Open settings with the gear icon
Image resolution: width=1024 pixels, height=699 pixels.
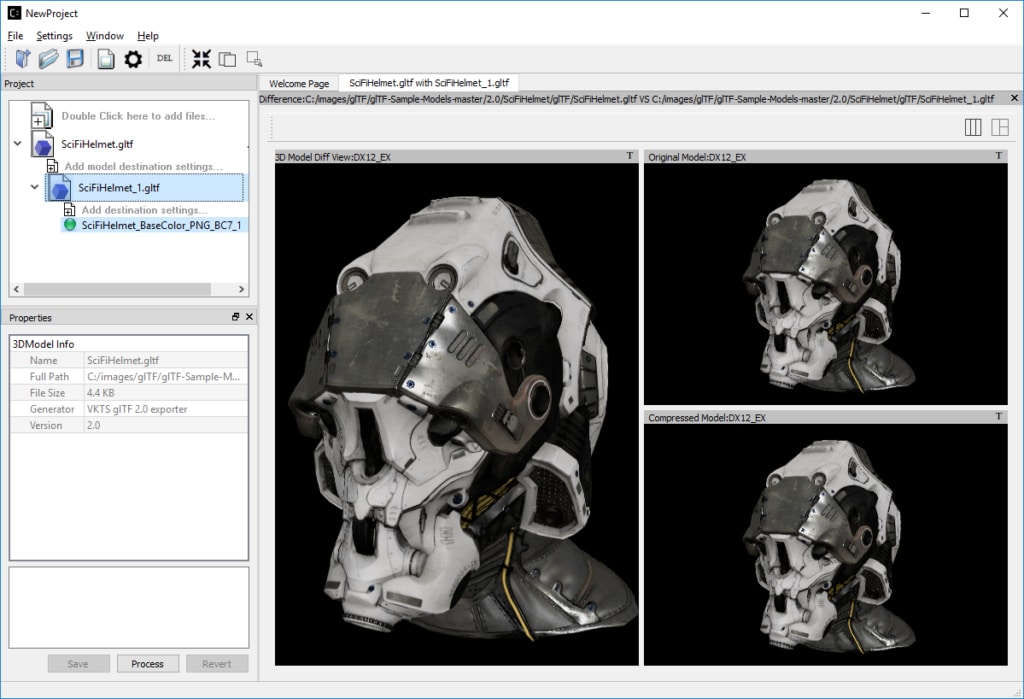pyautogui.click(x=133, y=59)
